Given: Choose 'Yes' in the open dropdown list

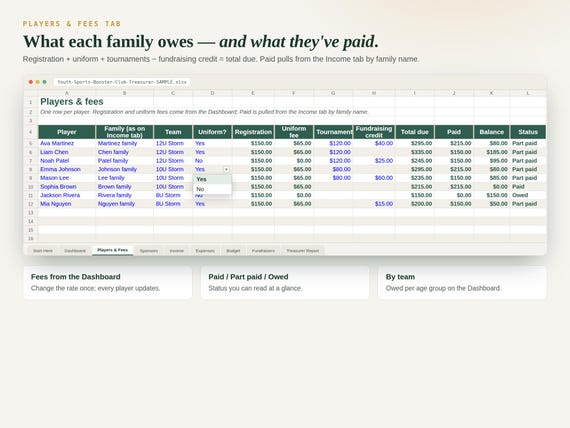Looking at the screenshot, I should 212,179.
